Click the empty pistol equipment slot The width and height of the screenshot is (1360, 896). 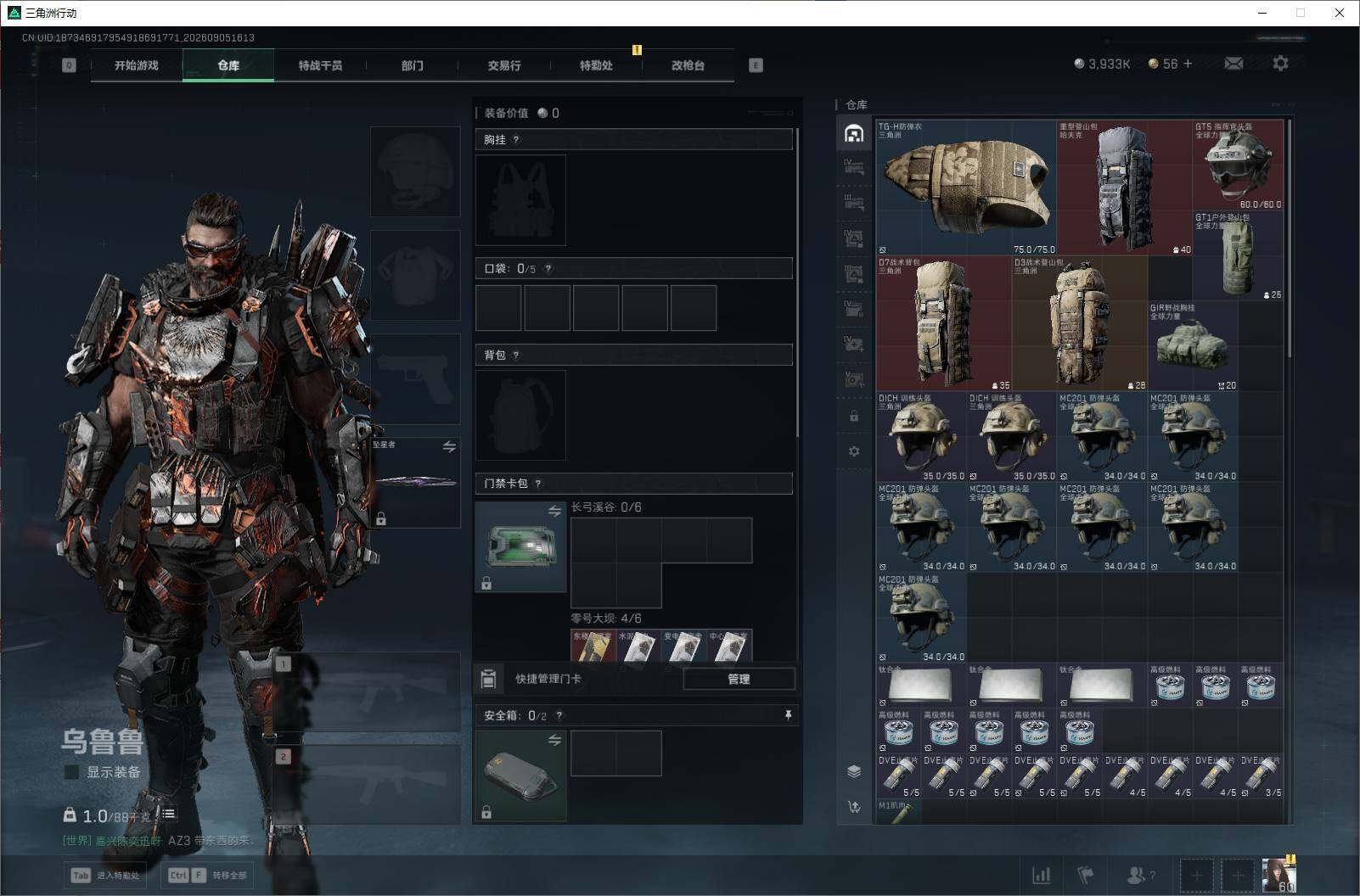tap(415, 378)
